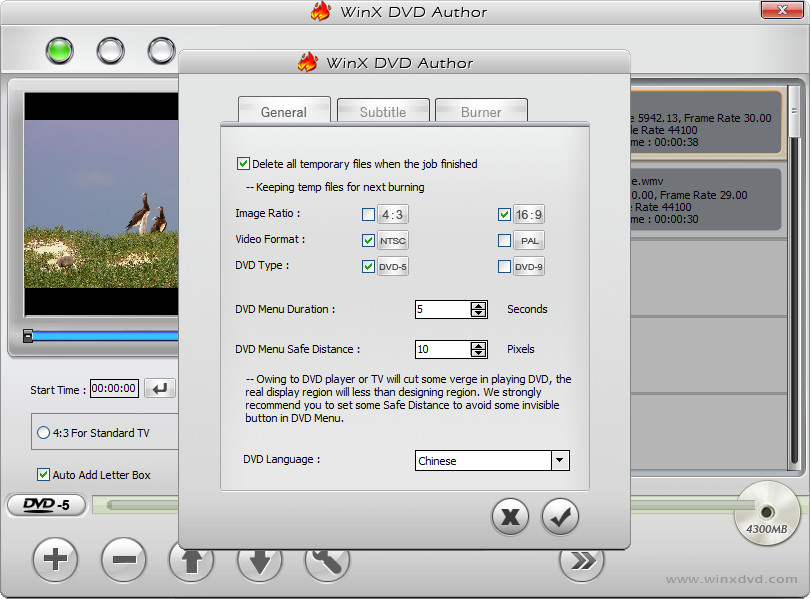Open the DVD Language dropdown
The width and height of the screenshot is (810, 599).
pyautogui.click(x=560, y=461)
